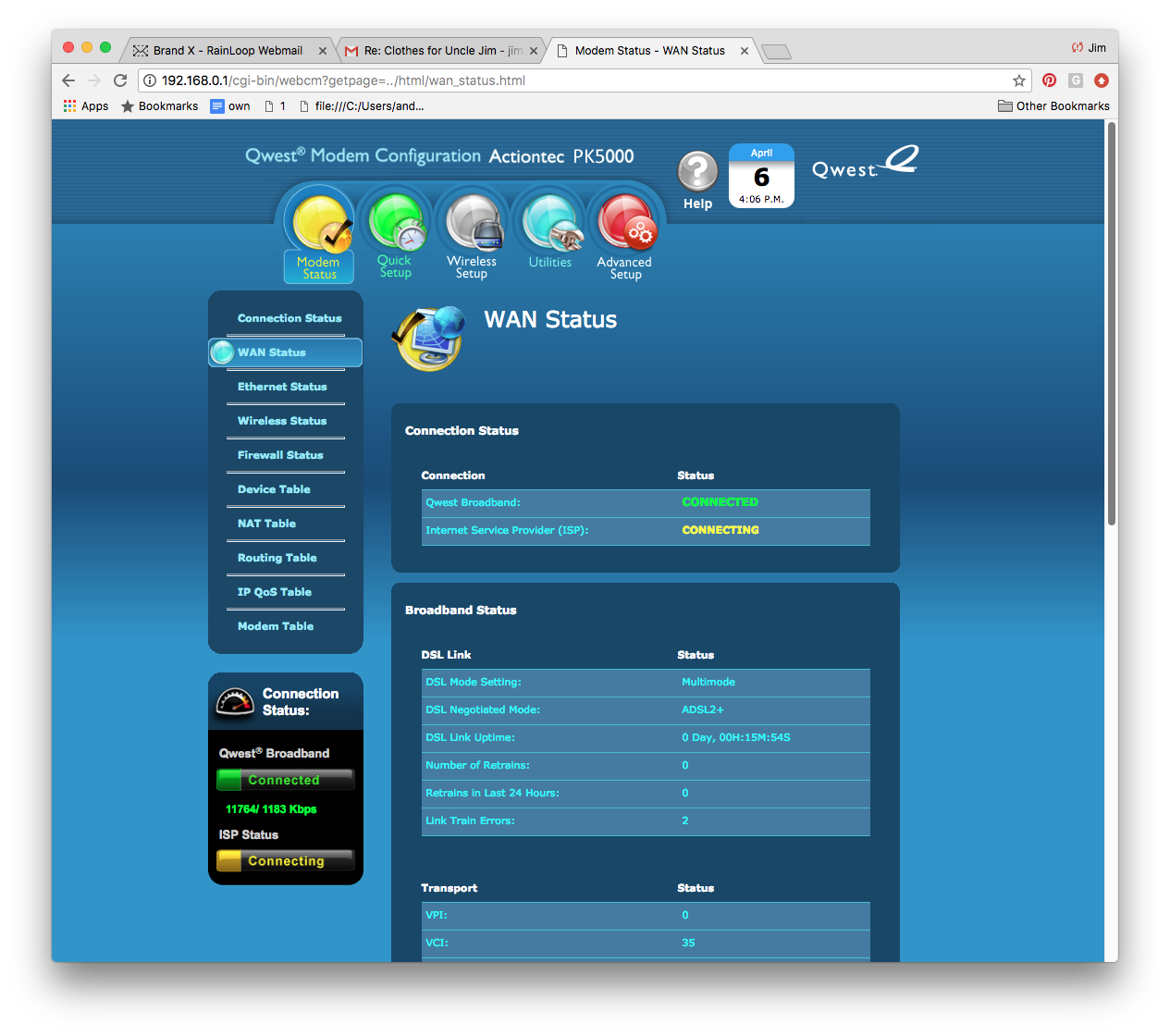
Task: Click the Pinterest extension icon
Action: point(1049,80)
